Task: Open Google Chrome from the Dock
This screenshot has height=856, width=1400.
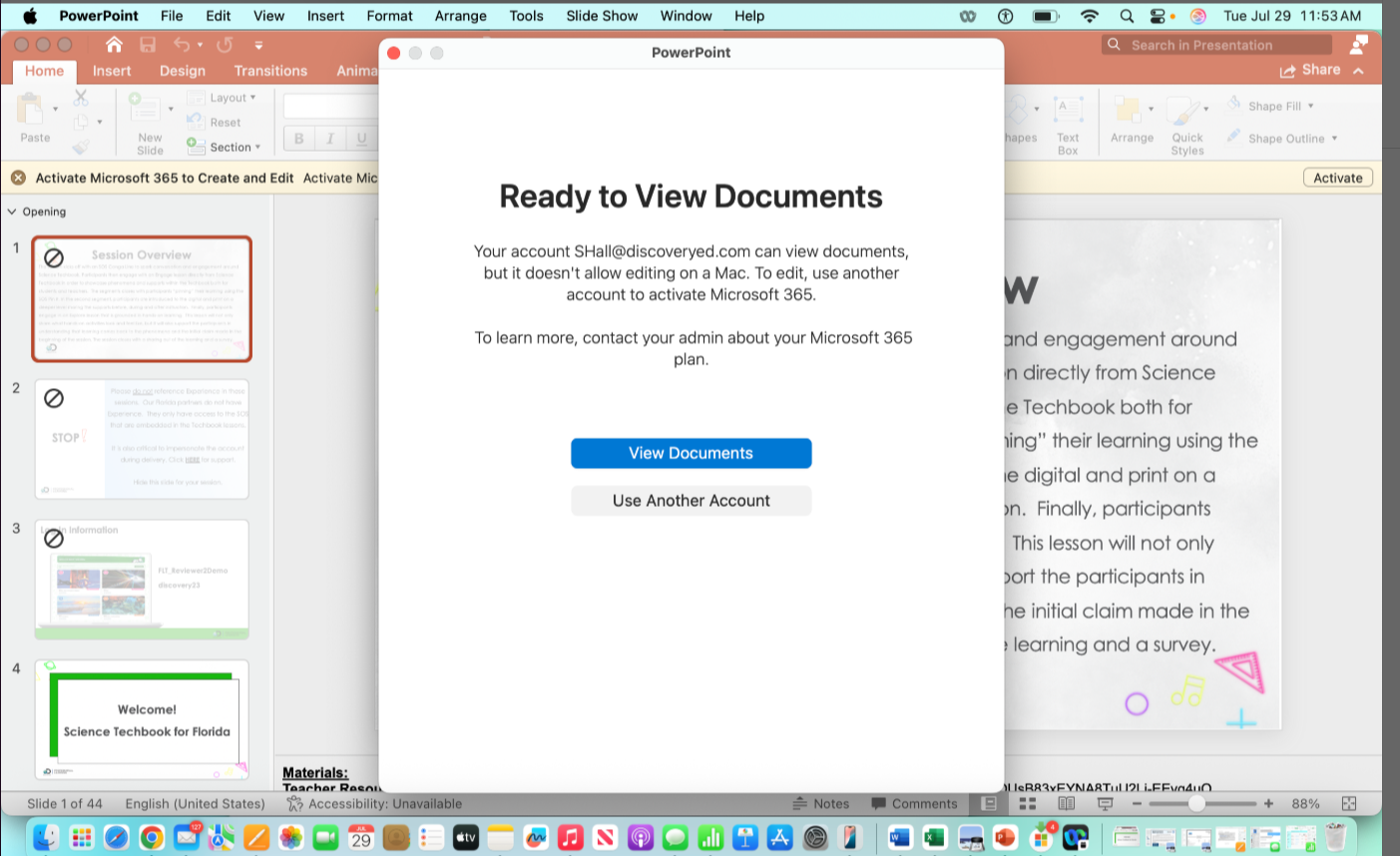Action: pyautogui.click(x=152, y=837)
